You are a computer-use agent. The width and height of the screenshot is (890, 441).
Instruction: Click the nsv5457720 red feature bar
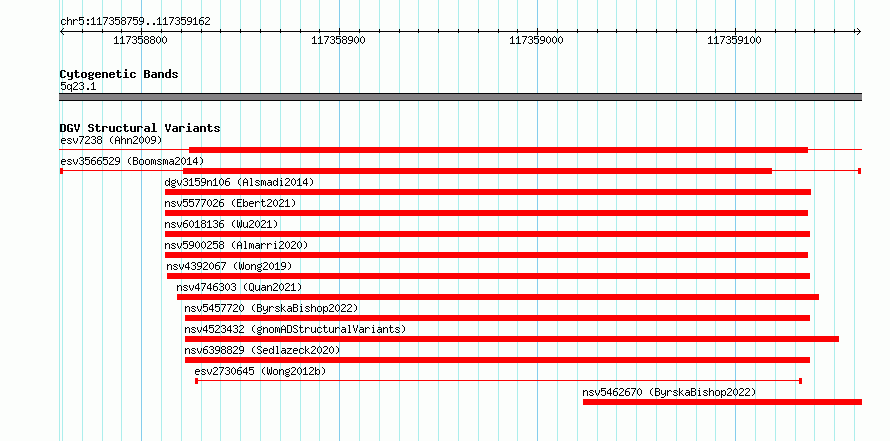coord(497,318)
